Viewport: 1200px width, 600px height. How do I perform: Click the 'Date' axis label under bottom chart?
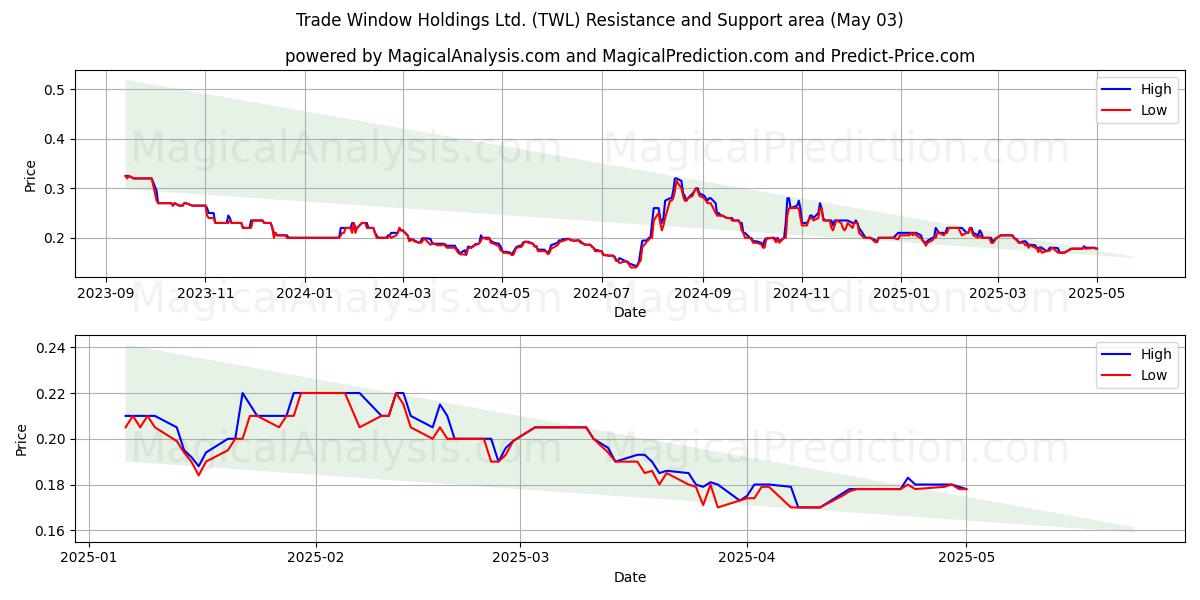630,577
